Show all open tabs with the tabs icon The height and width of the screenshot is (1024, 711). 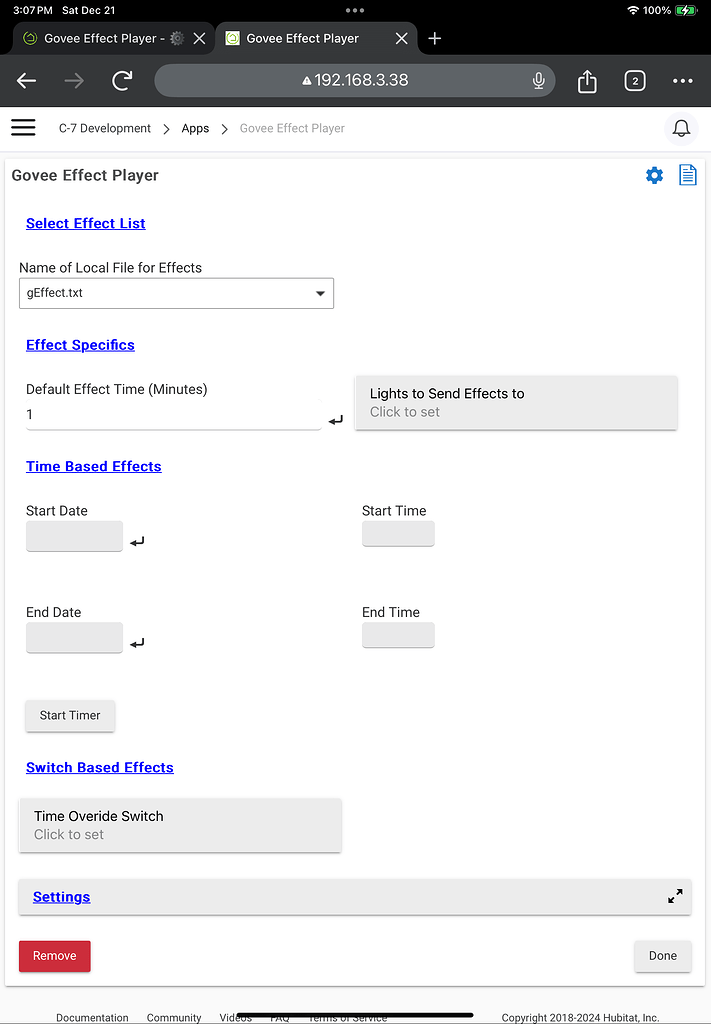click(635, 81)
